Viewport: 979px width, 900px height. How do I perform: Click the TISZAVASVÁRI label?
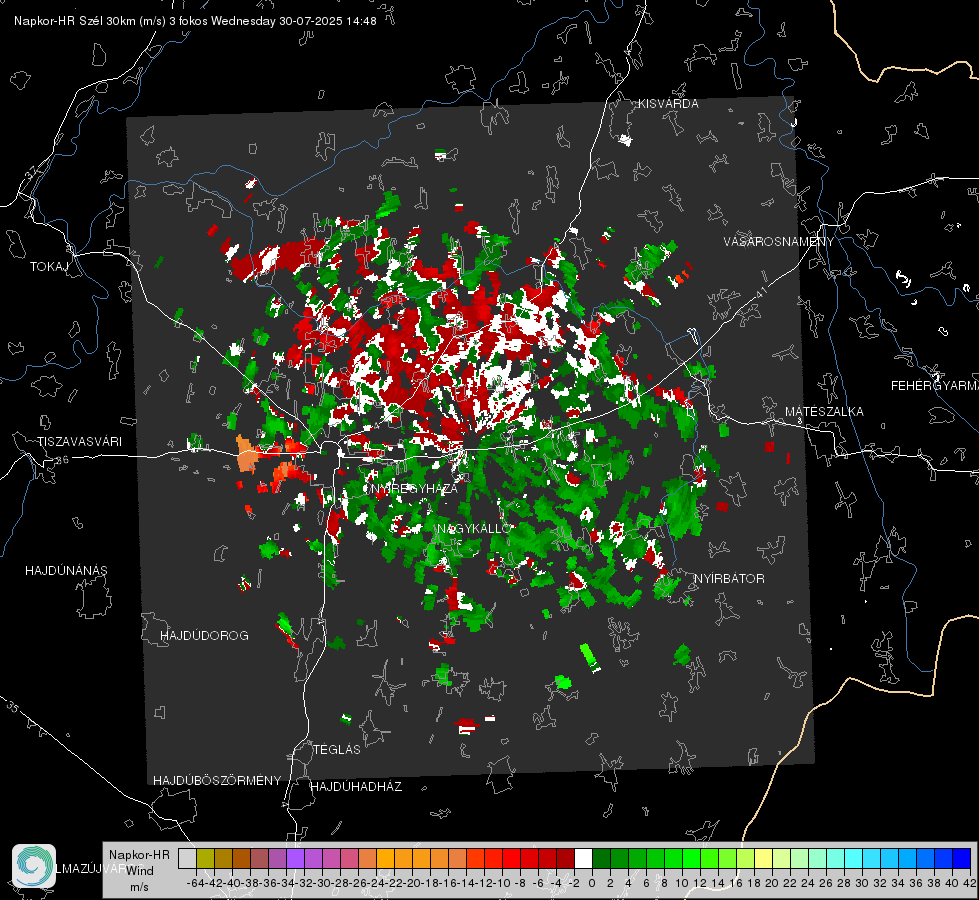tap(79, 442)
